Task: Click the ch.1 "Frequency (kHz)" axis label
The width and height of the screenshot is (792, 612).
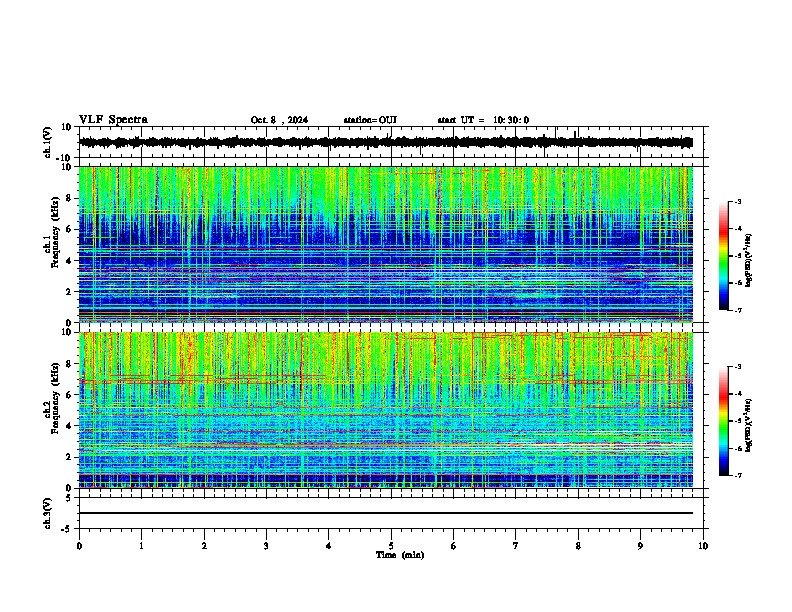Action: (x=55, y=233)
